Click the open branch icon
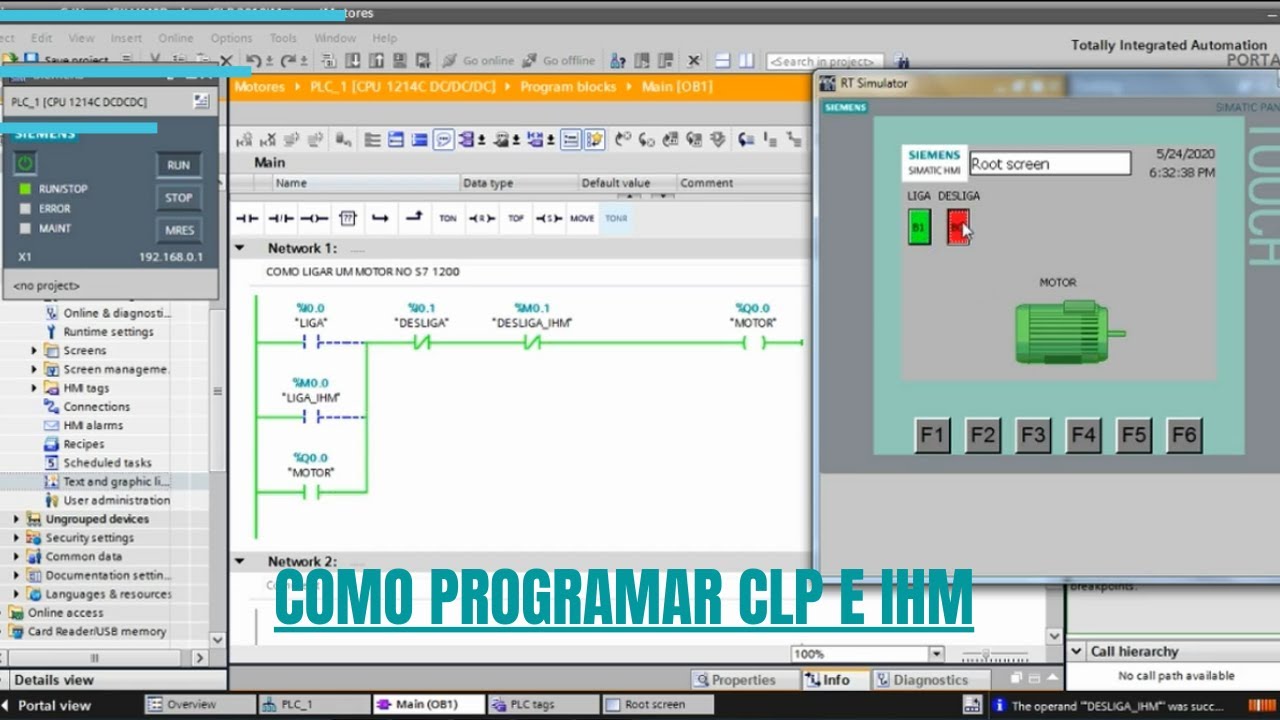The image size is (1280, 720). 380,218
